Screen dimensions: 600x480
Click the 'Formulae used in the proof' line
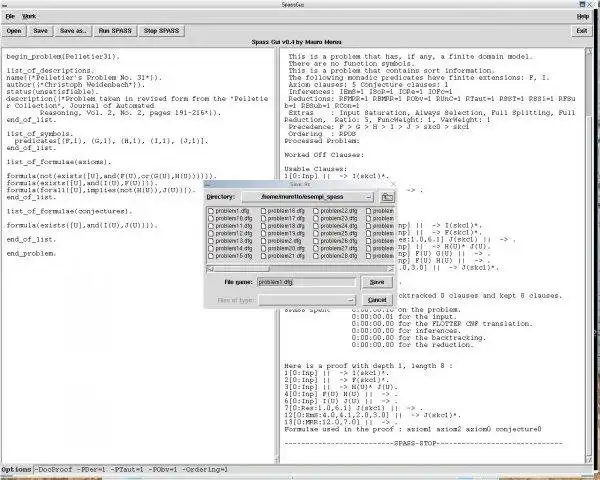(x=413, y=429)
